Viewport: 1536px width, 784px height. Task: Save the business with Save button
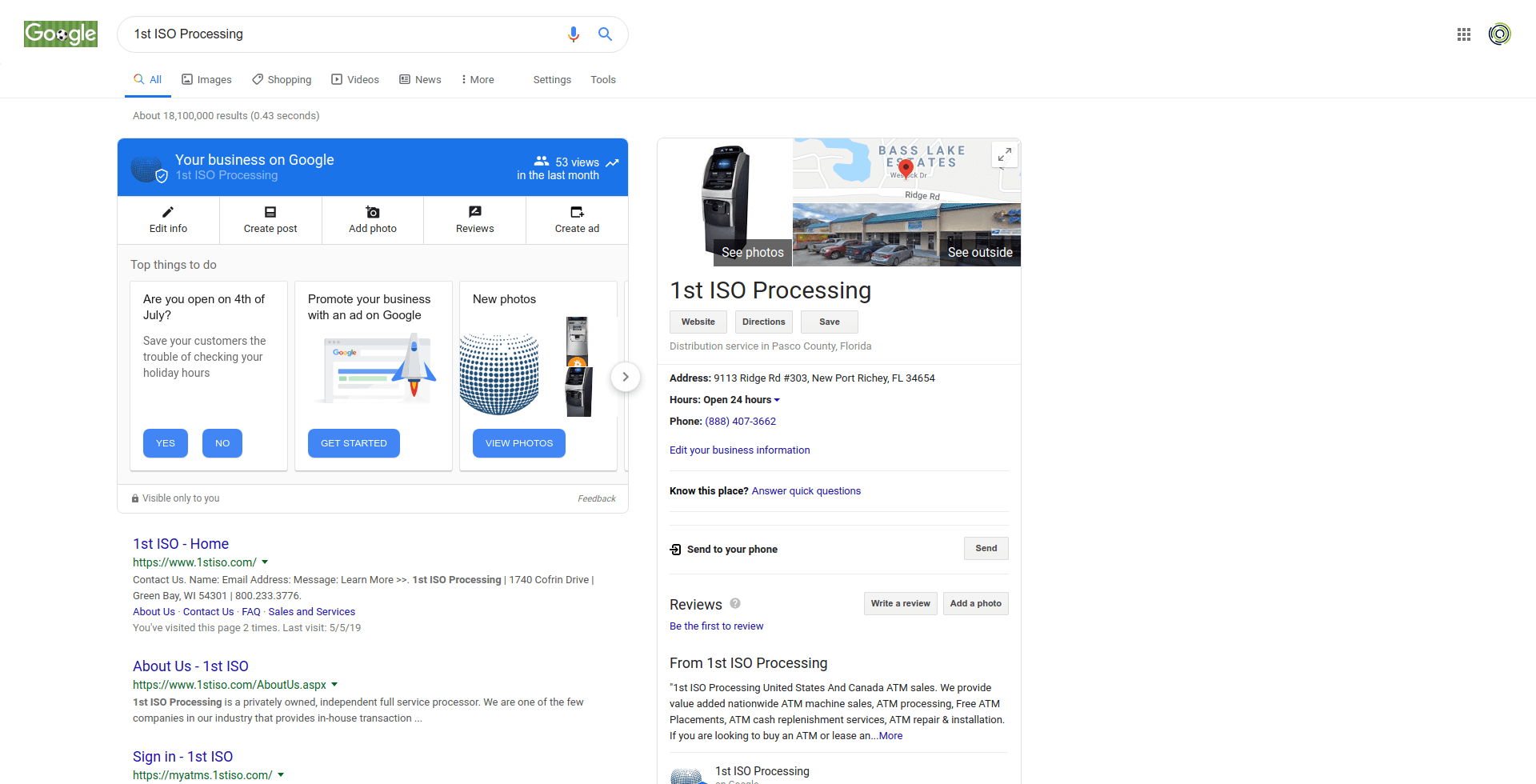pos(830,322)
